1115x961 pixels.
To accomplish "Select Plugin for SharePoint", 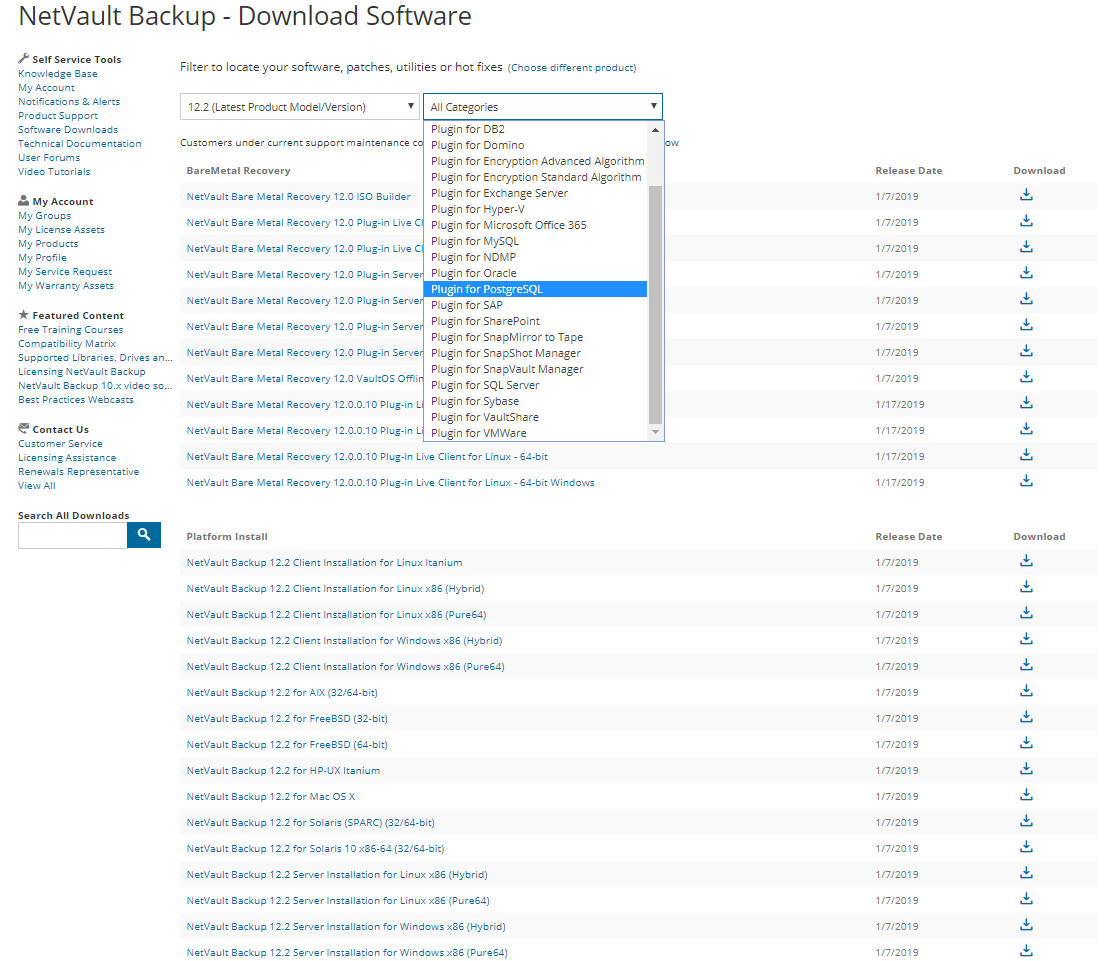I will point(535,322).
